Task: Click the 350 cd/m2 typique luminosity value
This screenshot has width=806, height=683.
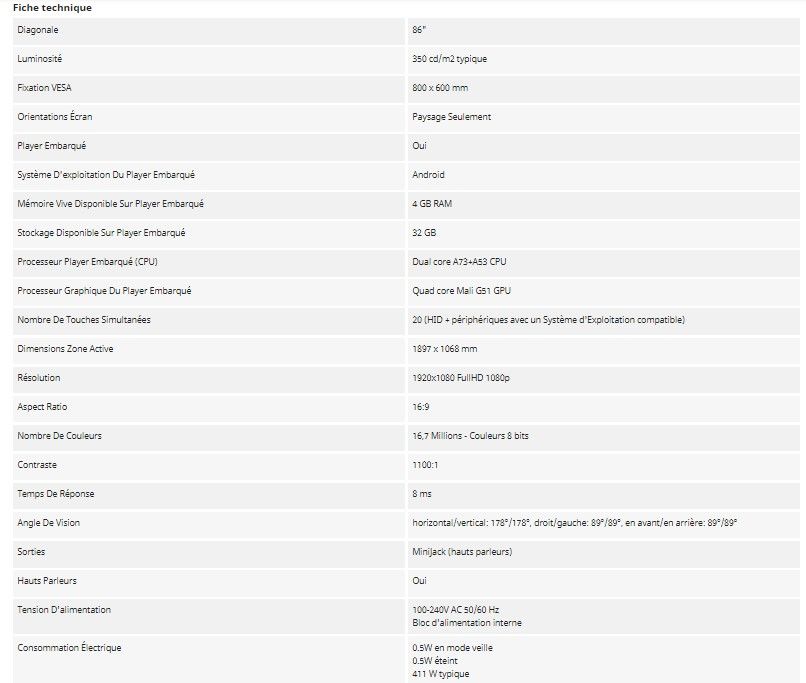Action: [x=449, y=59]
